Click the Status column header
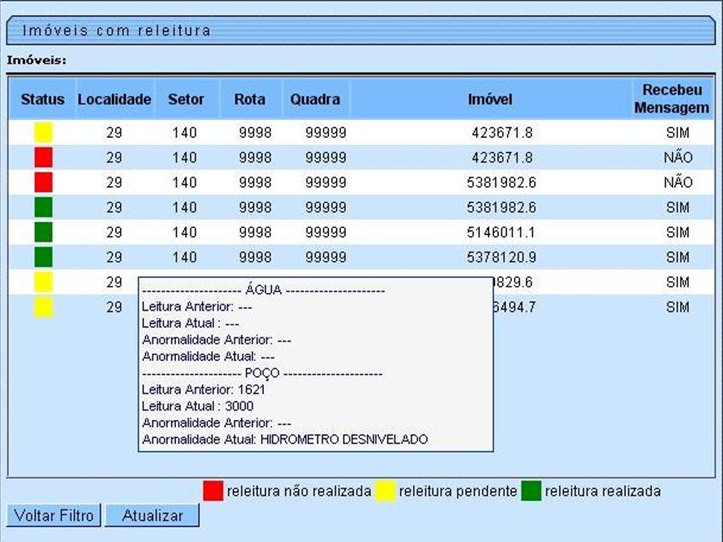723x542 pixels. (x=42, y=100)
